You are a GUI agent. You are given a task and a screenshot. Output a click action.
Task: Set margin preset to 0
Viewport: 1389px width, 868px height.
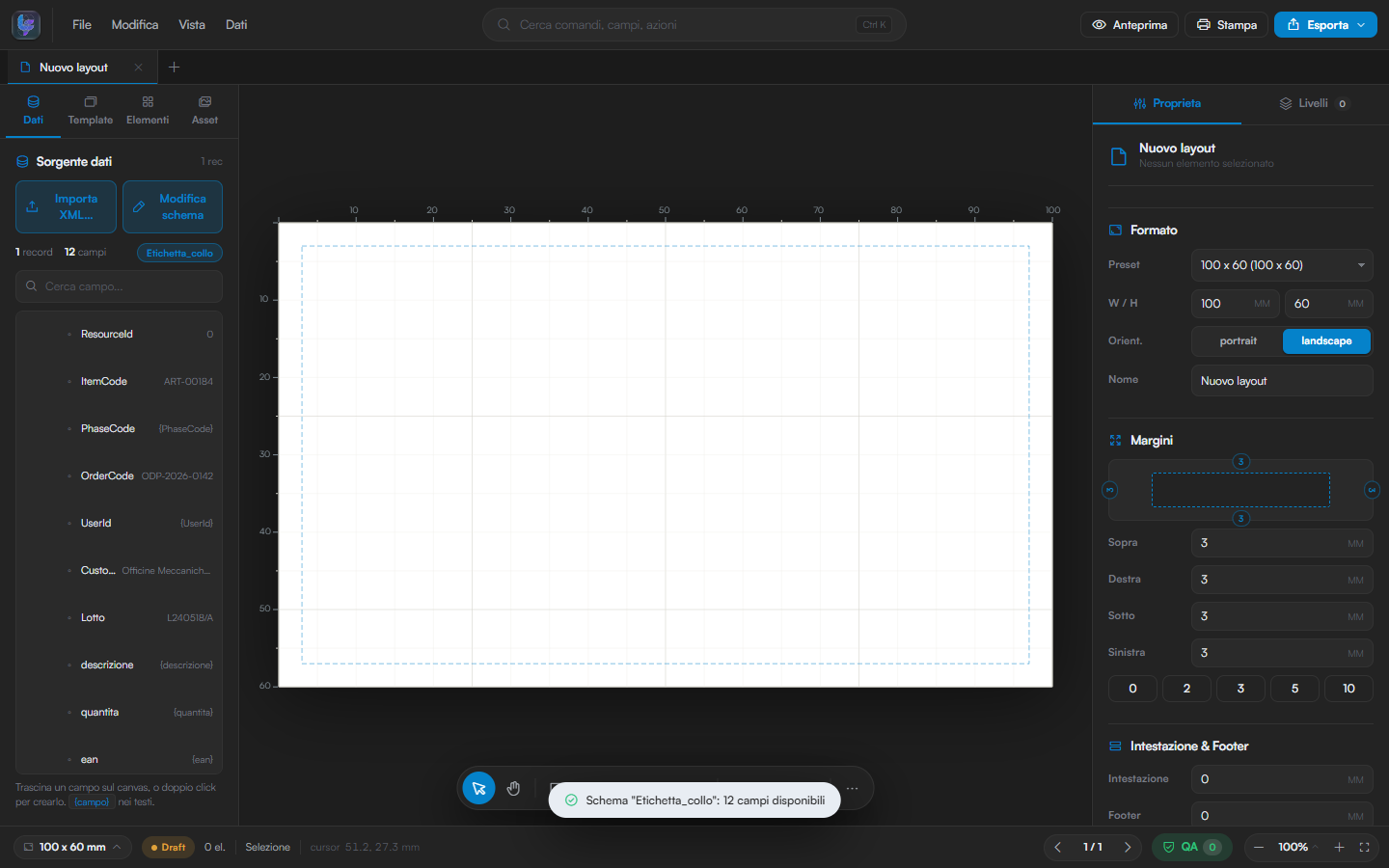click(1132, 689)
